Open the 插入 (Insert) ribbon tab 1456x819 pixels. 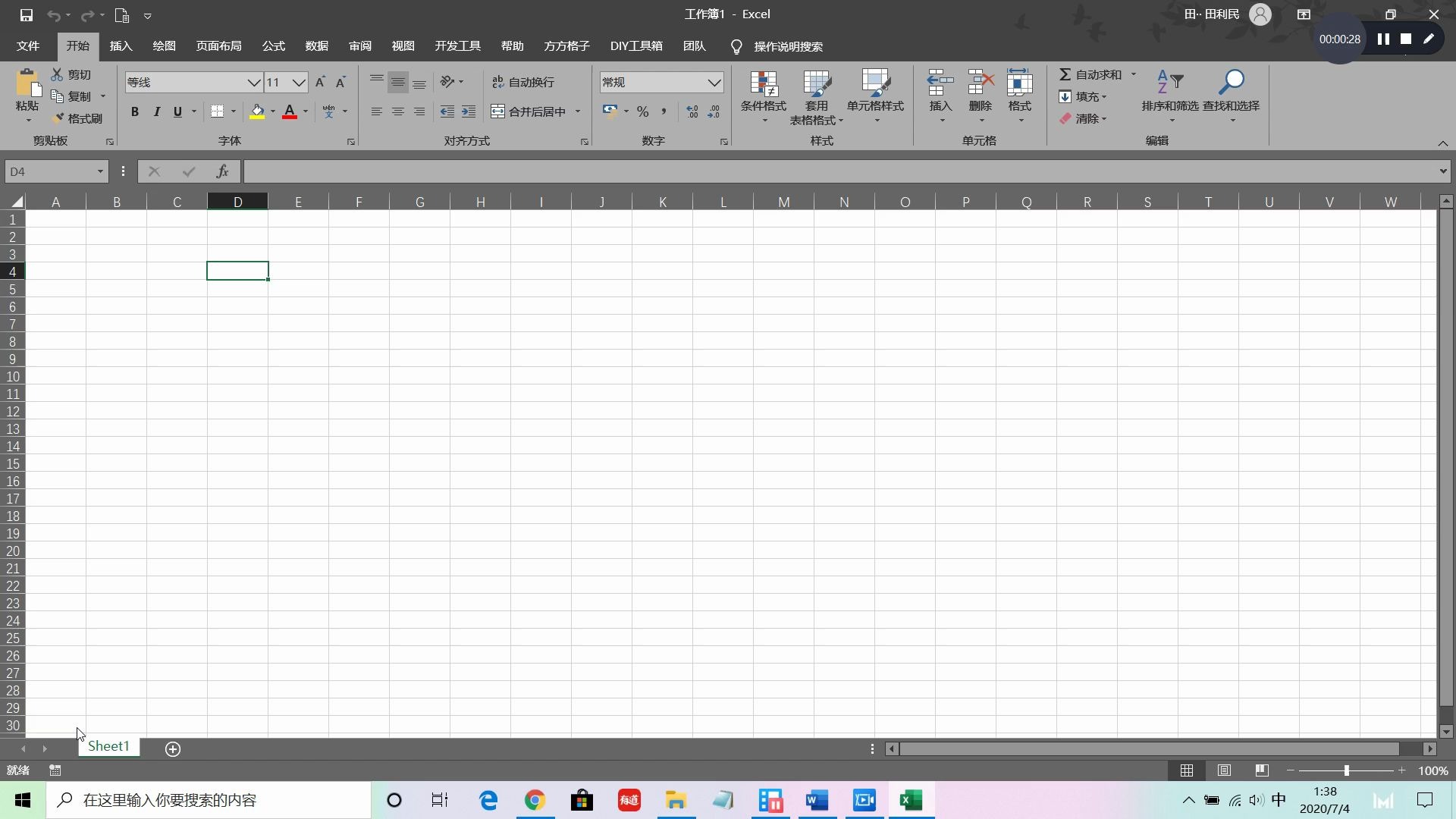click(121, 46)
